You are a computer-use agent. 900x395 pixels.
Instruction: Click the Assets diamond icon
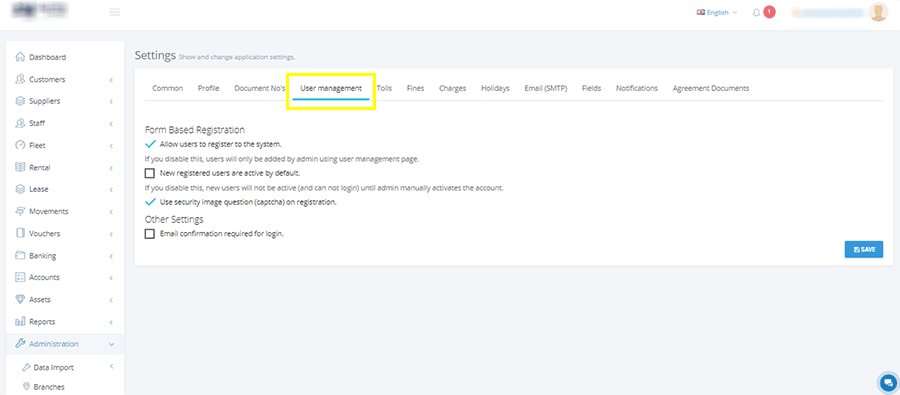[20, 300]
